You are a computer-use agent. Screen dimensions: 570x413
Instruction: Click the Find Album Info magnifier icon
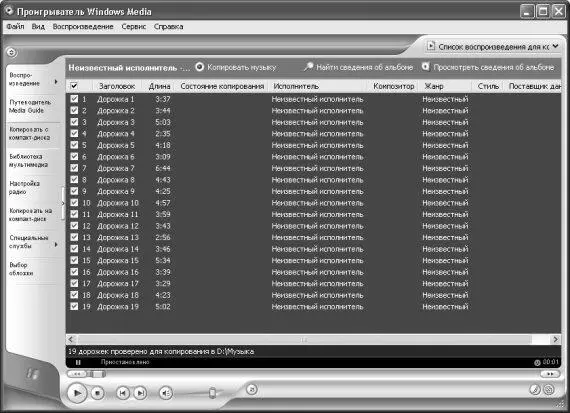(x=308, y=67)
